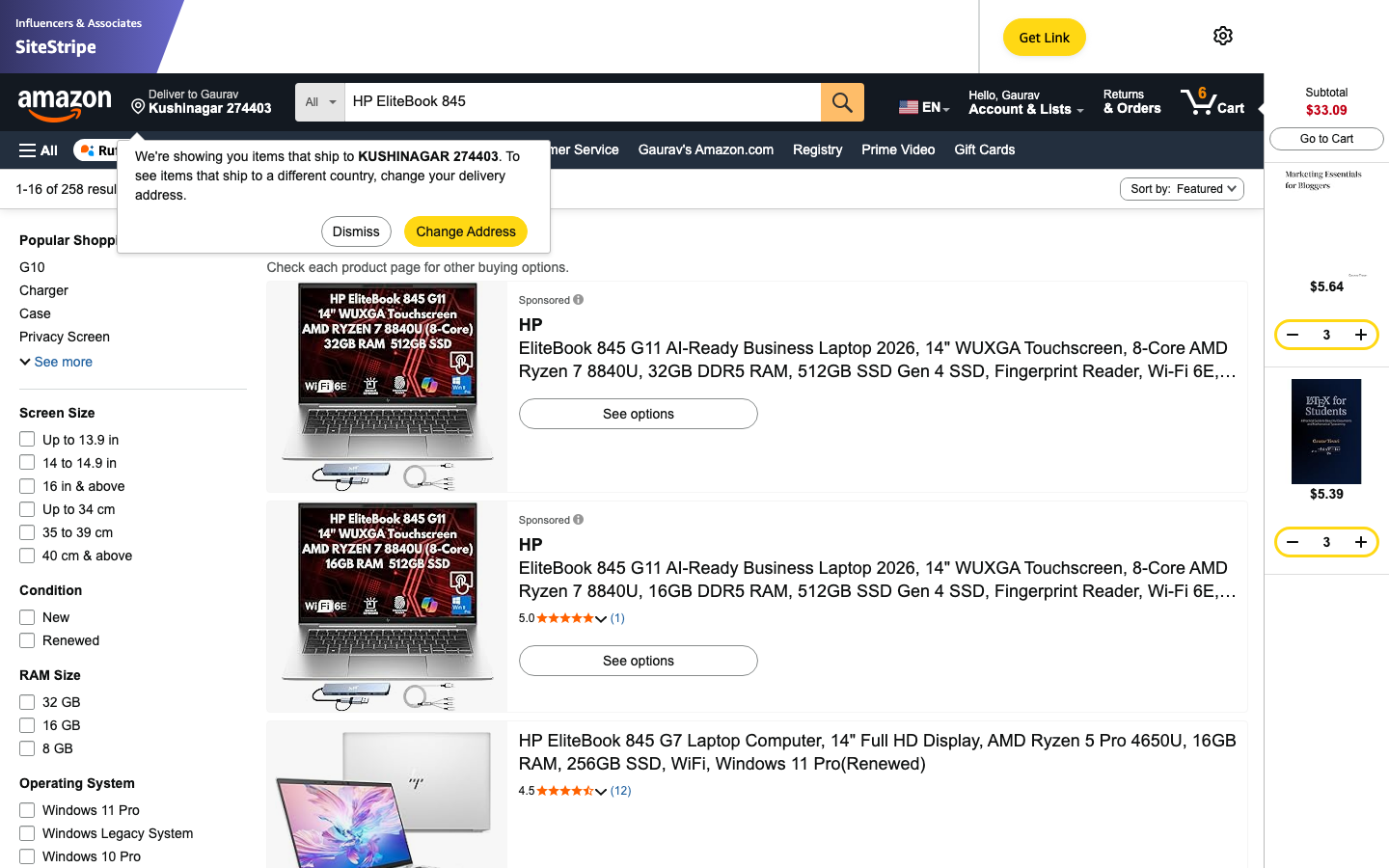1389x868 pixels.
Task: Select the Case shopping idea
Action: (35, 313)
